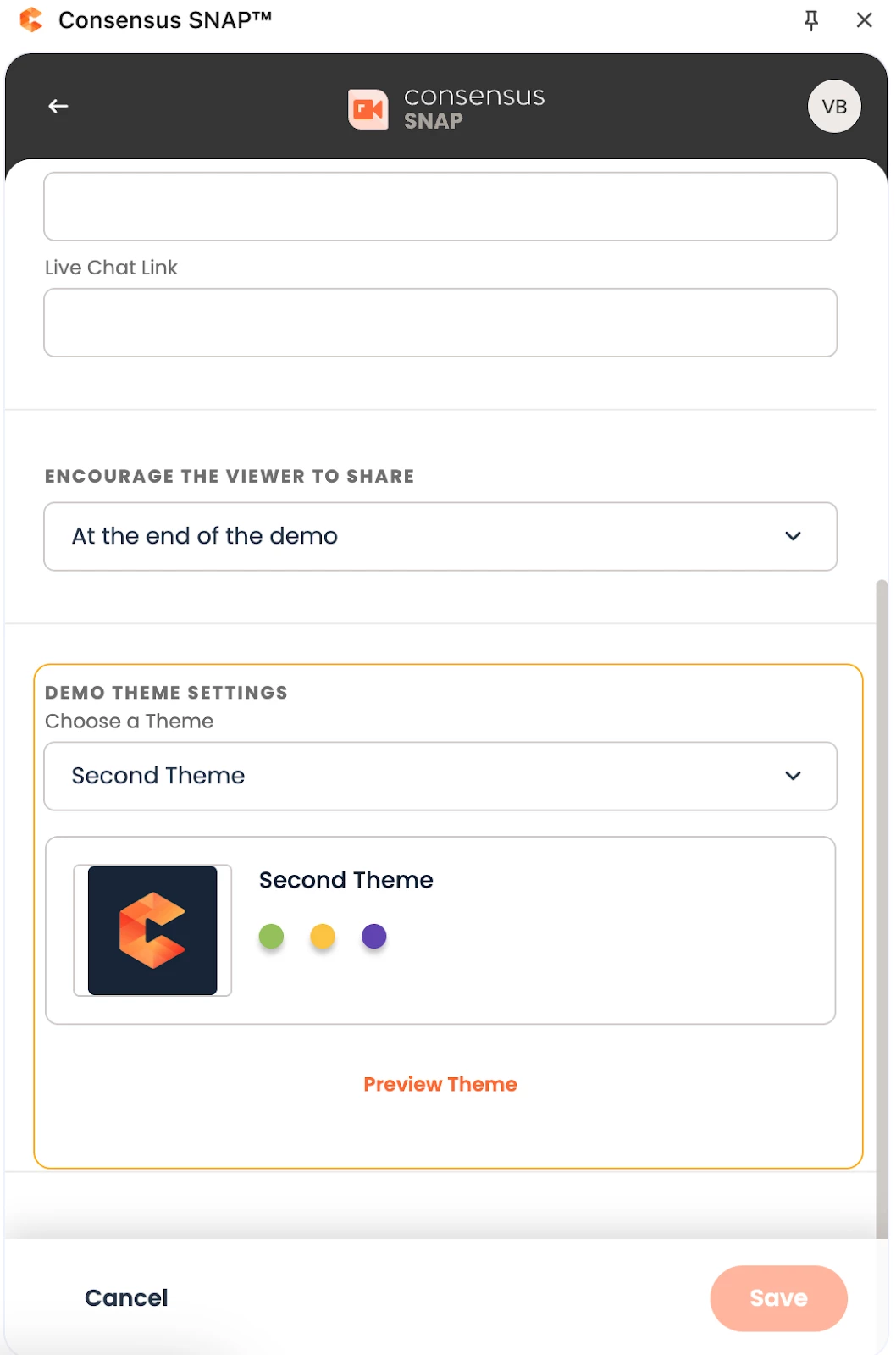
Task: Click the Second Theme logo thumbnail
Action: click(152, 930)
